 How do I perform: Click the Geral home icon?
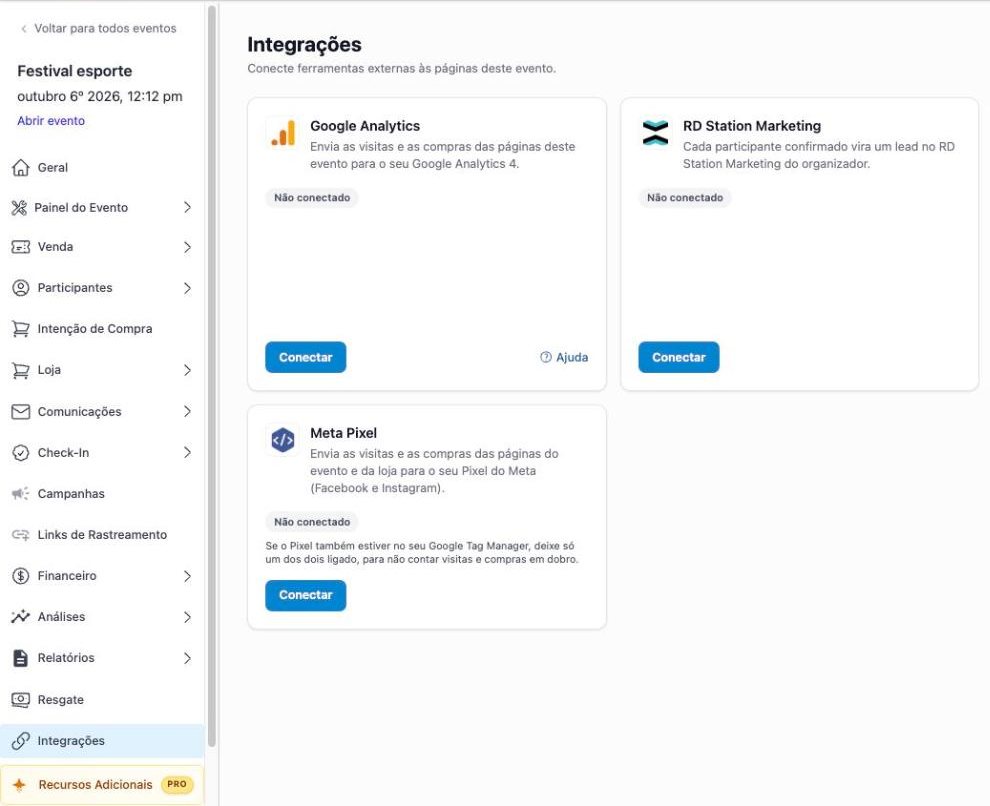point(21,167)
